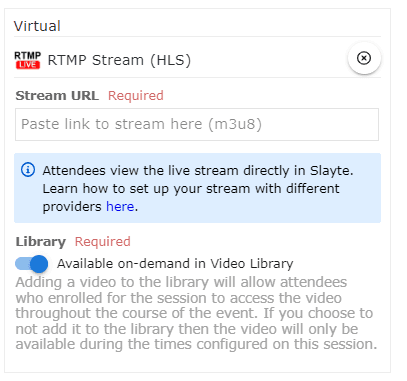The image size is (407, 381).
Task: Click the blue information notice banner
Action: (x=197, y=188)
